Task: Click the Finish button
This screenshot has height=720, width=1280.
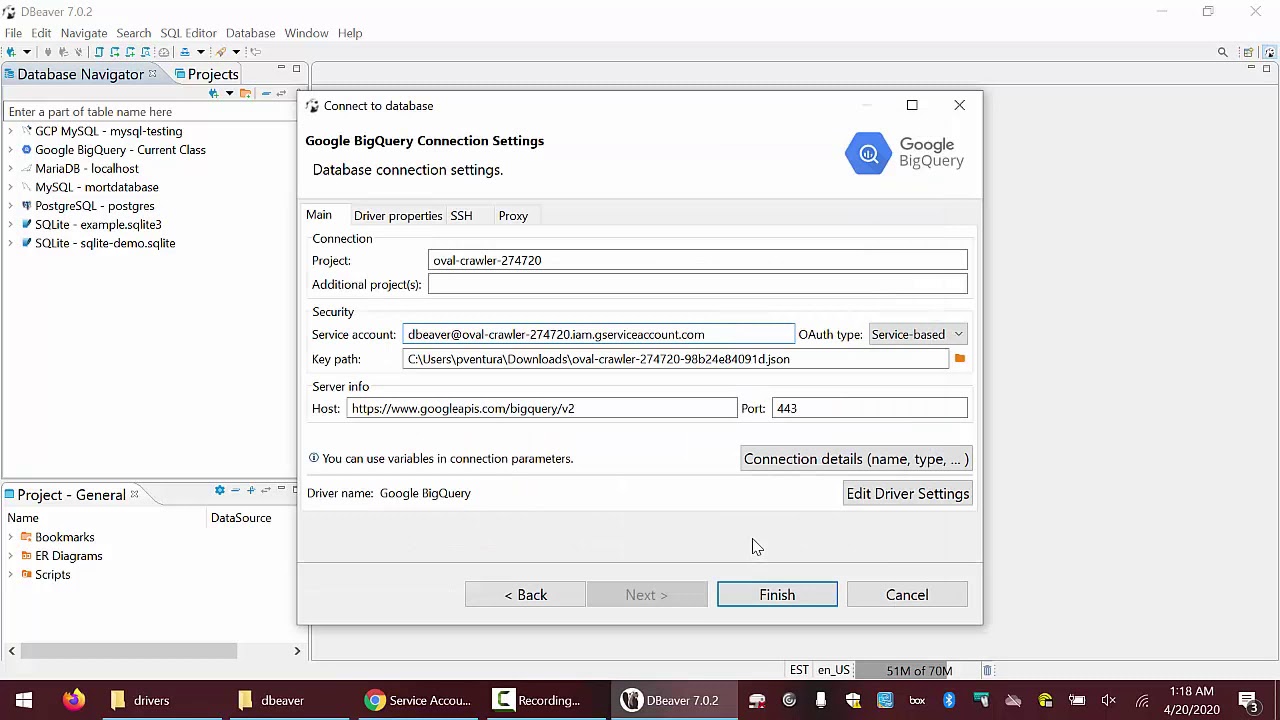Action: pos(777,595)
